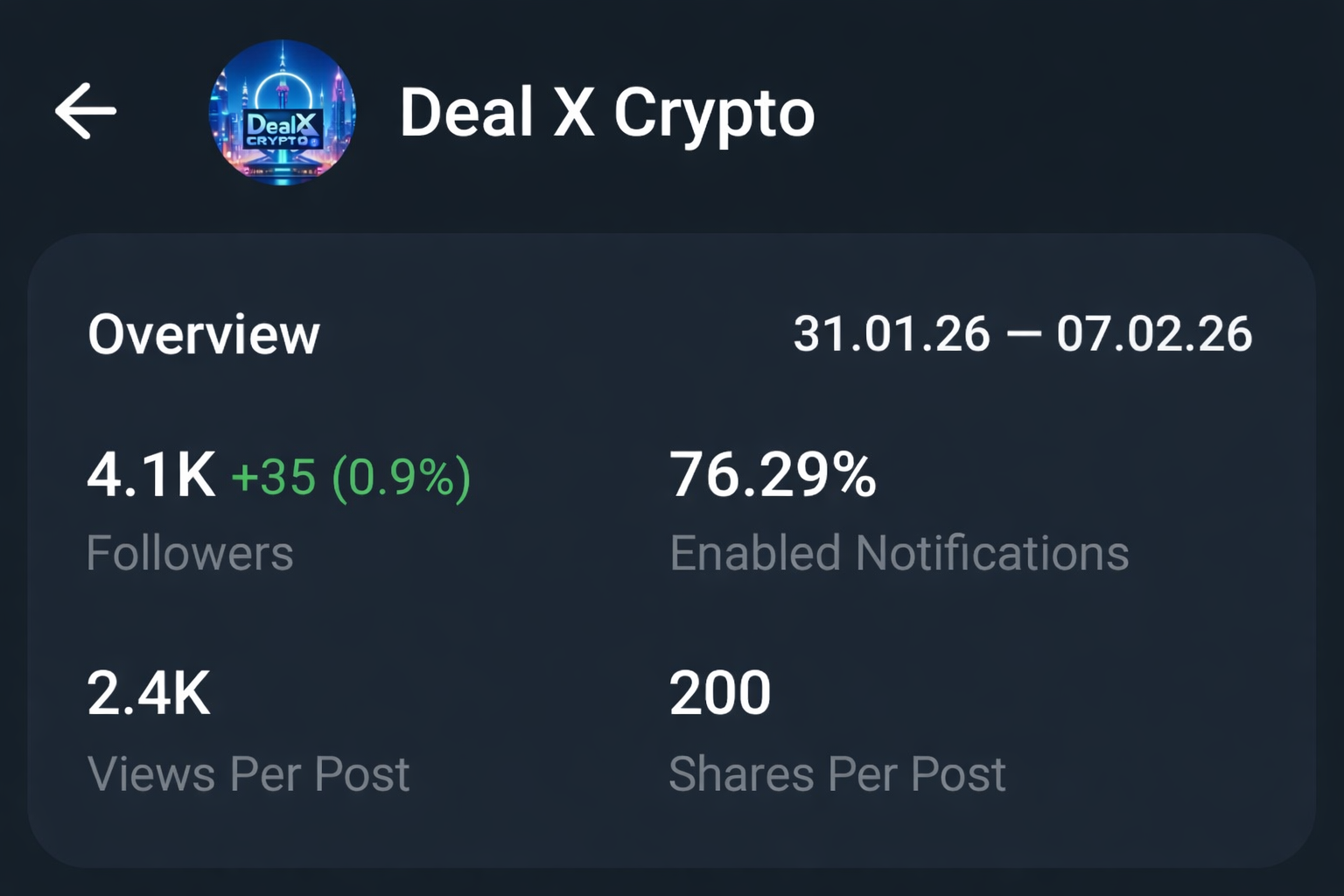1344x896 pixels.
Task: Tap the Followers label text
Action: (x=190, y=552)
